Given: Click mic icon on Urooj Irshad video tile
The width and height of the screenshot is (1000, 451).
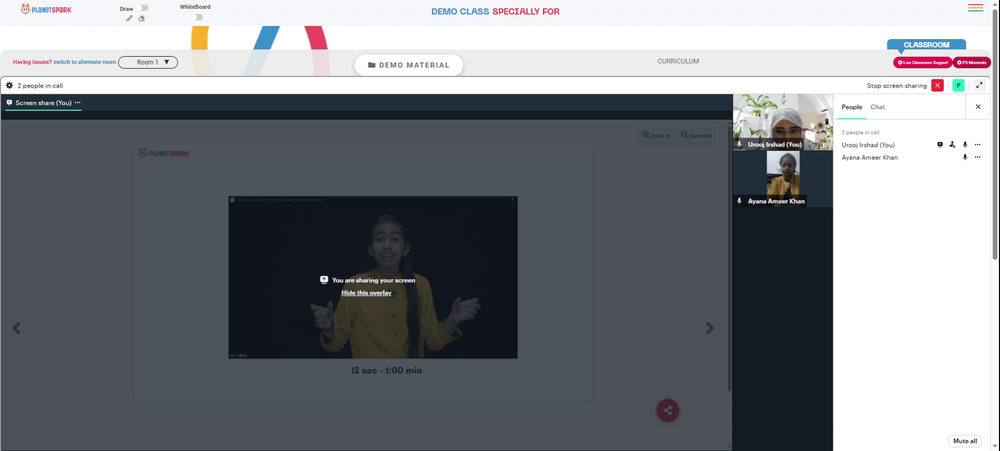Looking at the screenshot, I should tap(739, 145).
